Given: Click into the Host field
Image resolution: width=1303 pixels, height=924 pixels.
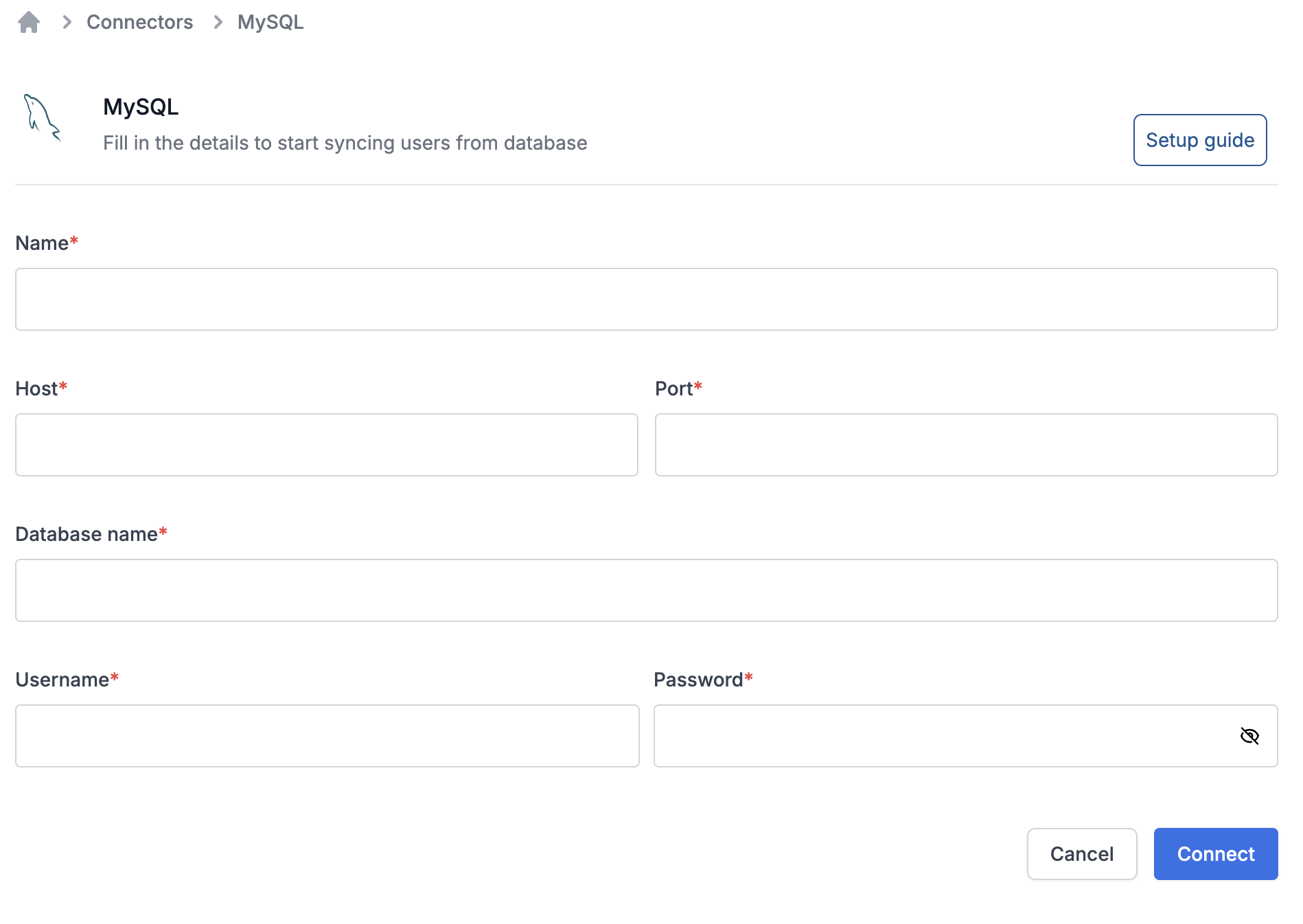Looking at the screenshot, I should 327,445.
